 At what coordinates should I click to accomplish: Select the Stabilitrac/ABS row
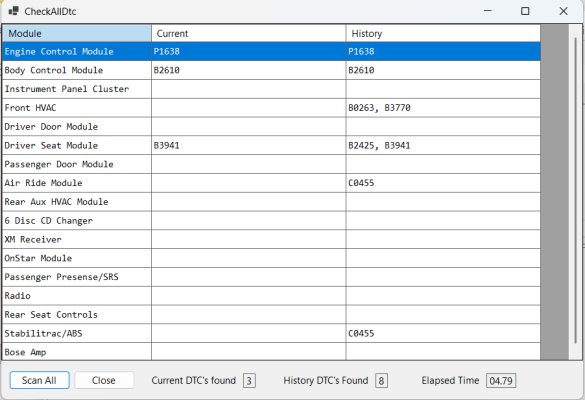(271, 333)
